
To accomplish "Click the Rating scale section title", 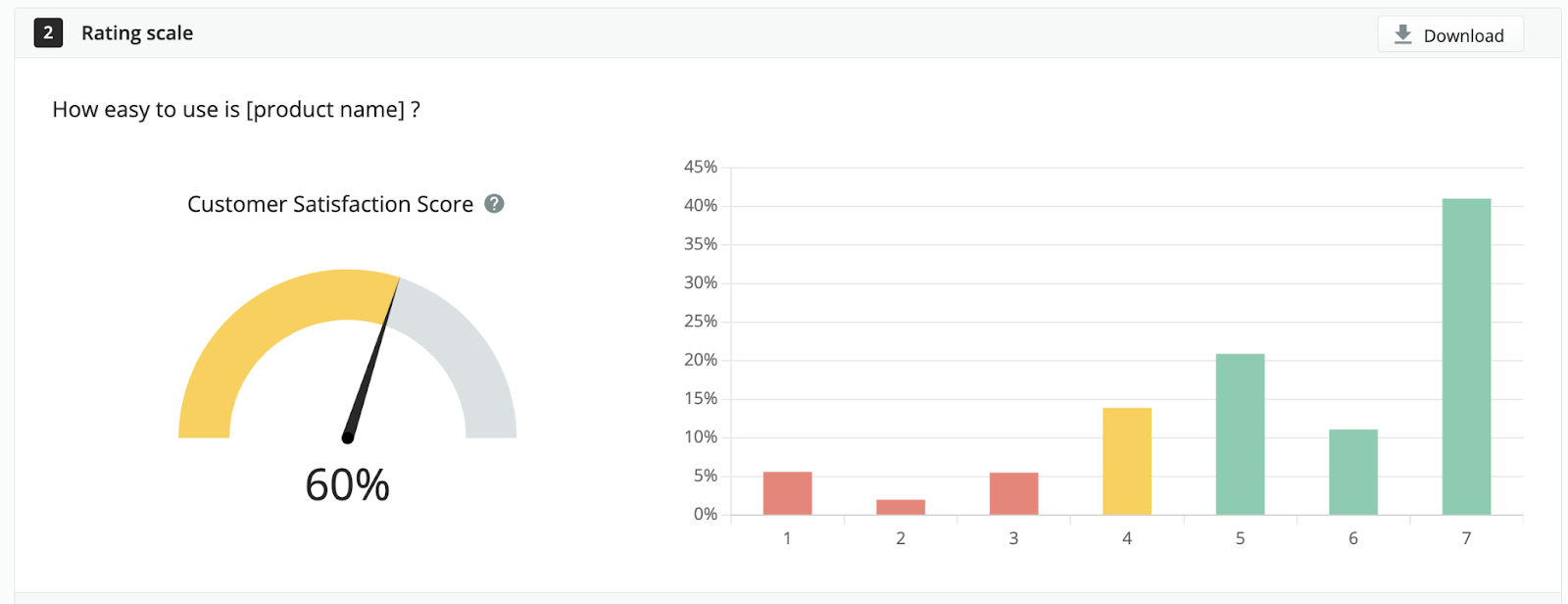I will (x=137, y=33).
